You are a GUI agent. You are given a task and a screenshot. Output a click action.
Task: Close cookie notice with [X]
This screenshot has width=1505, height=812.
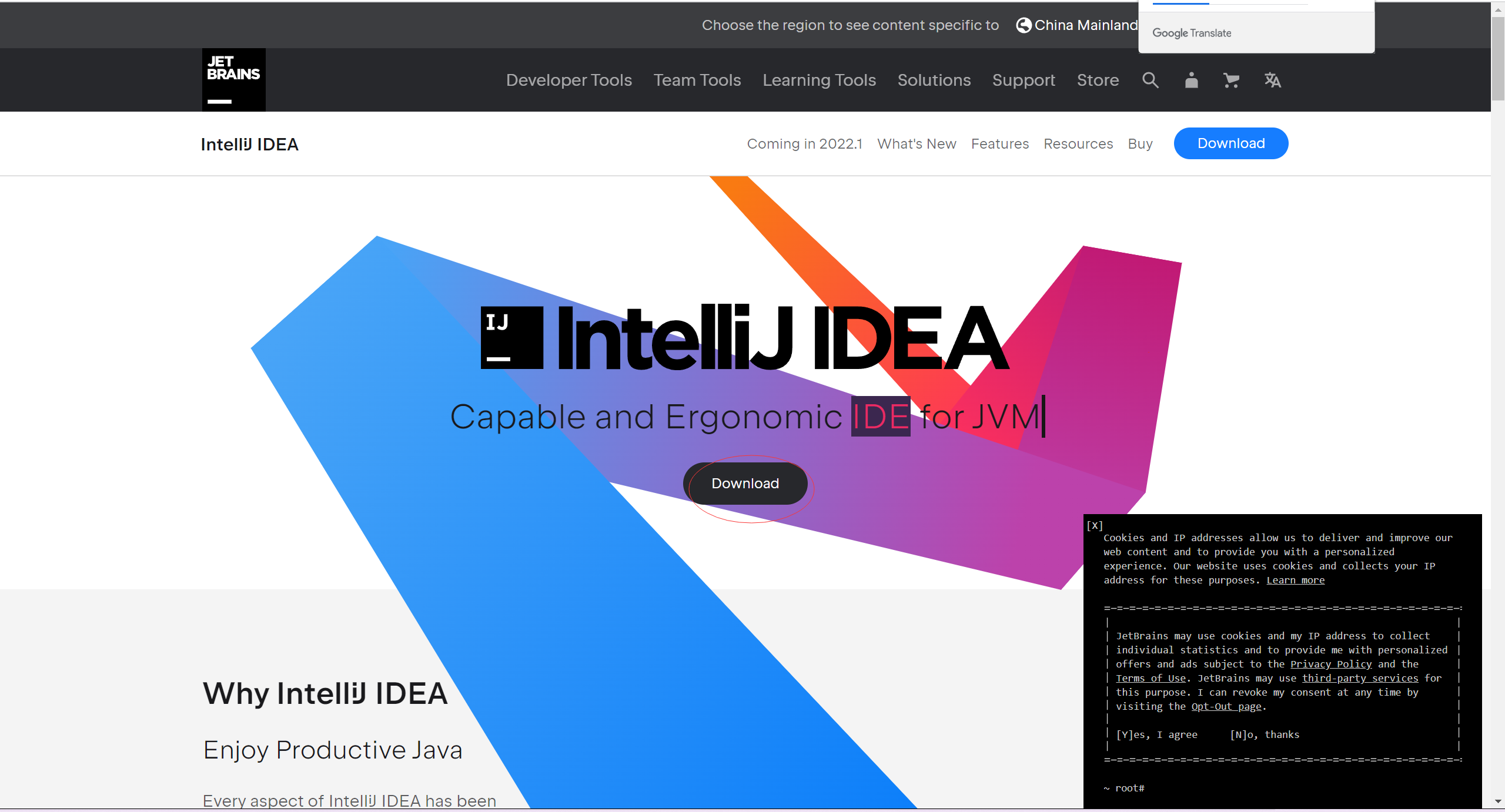coord(1094,525)
